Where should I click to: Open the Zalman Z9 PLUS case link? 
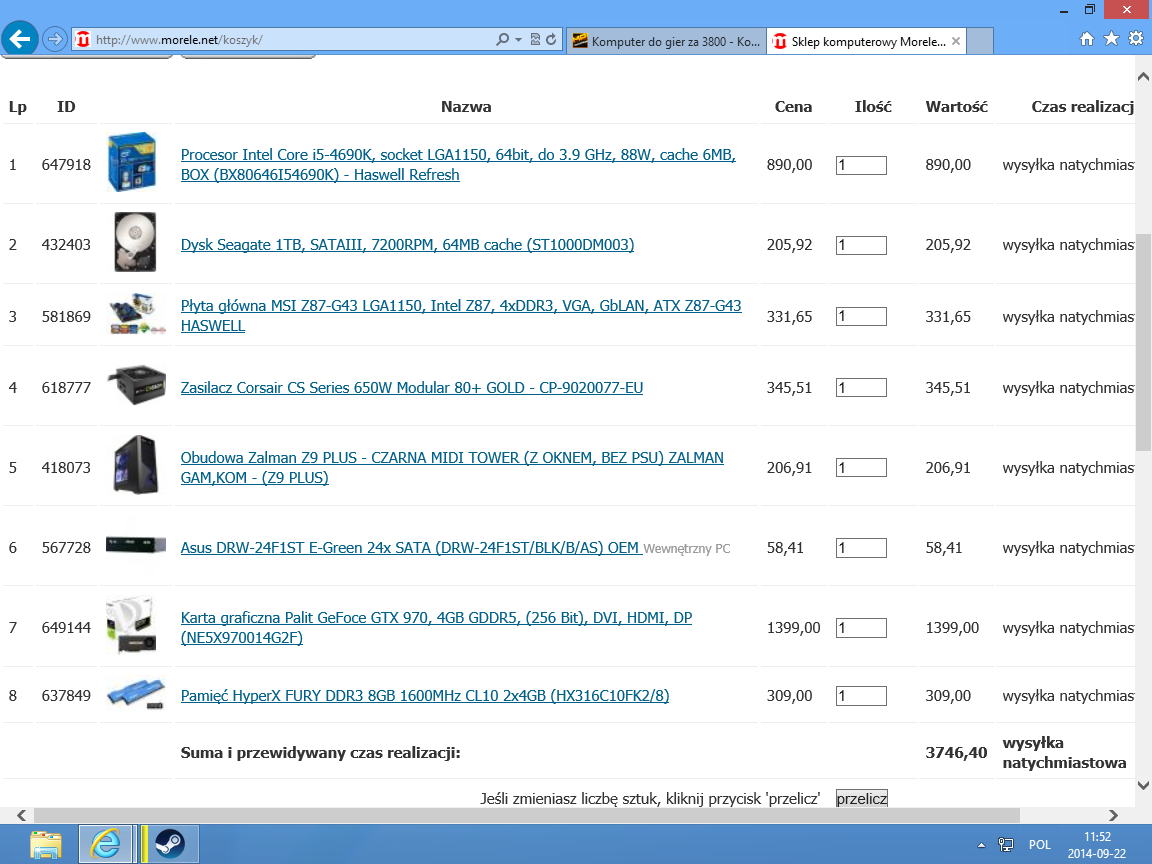point(452,467)
